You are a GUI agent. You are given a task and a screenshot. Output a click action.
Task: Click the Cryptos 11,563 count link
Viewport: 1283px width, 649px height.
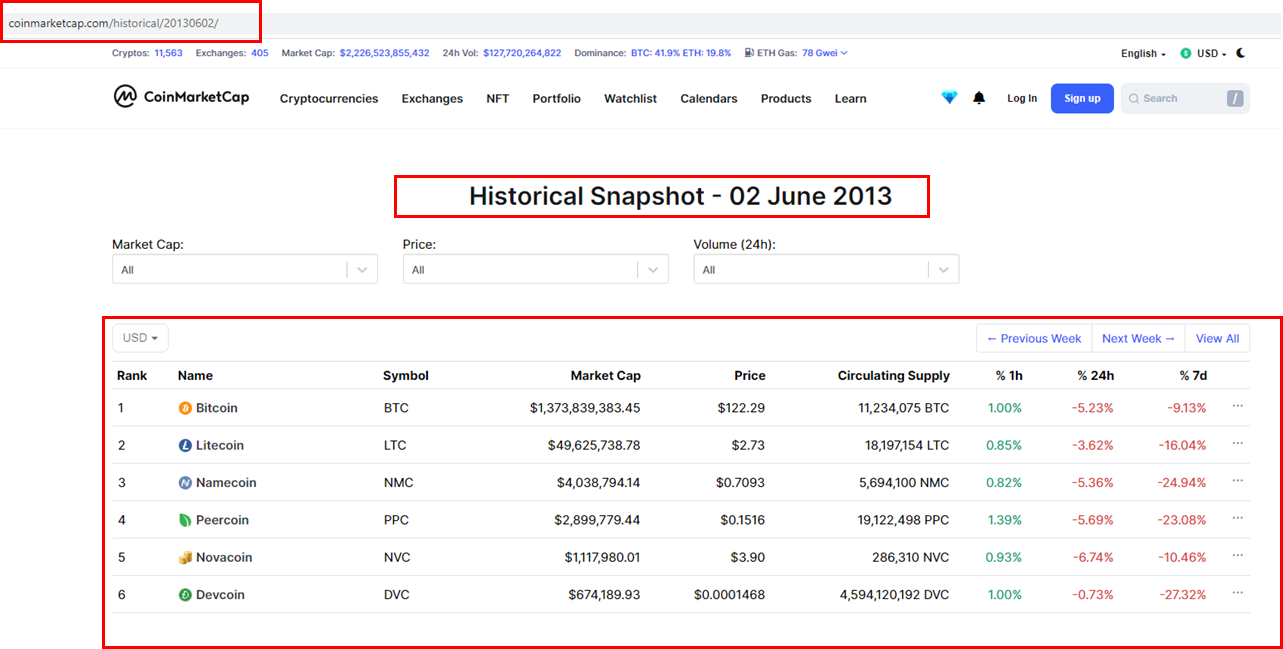(x=168, y=53)
